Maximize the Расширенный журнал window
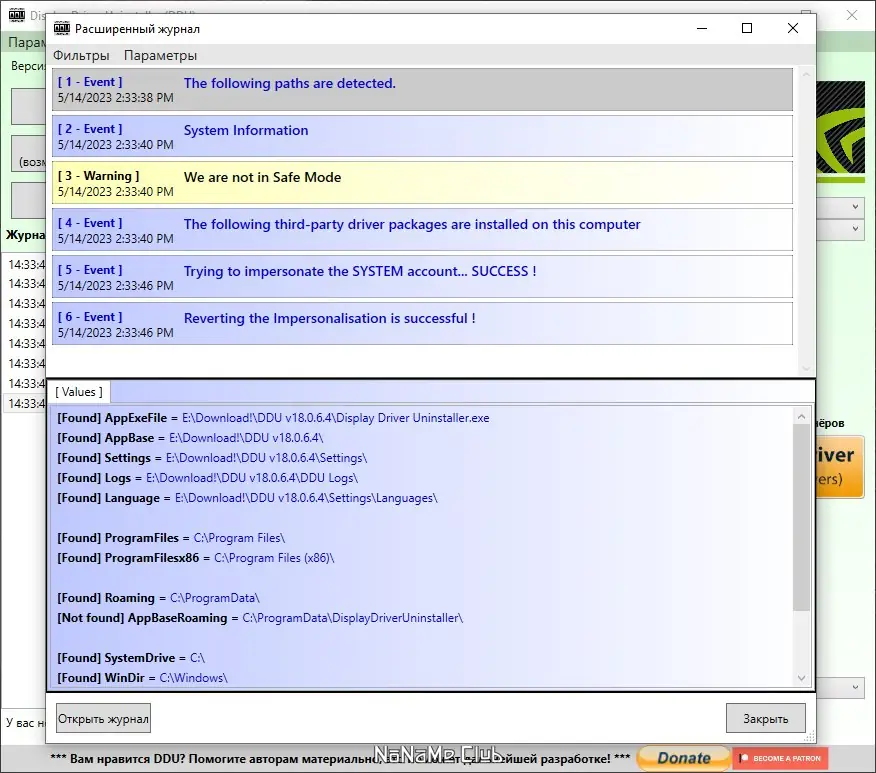Image resolution: width=876 pixels, height=773 pixels. coord(747,28)
